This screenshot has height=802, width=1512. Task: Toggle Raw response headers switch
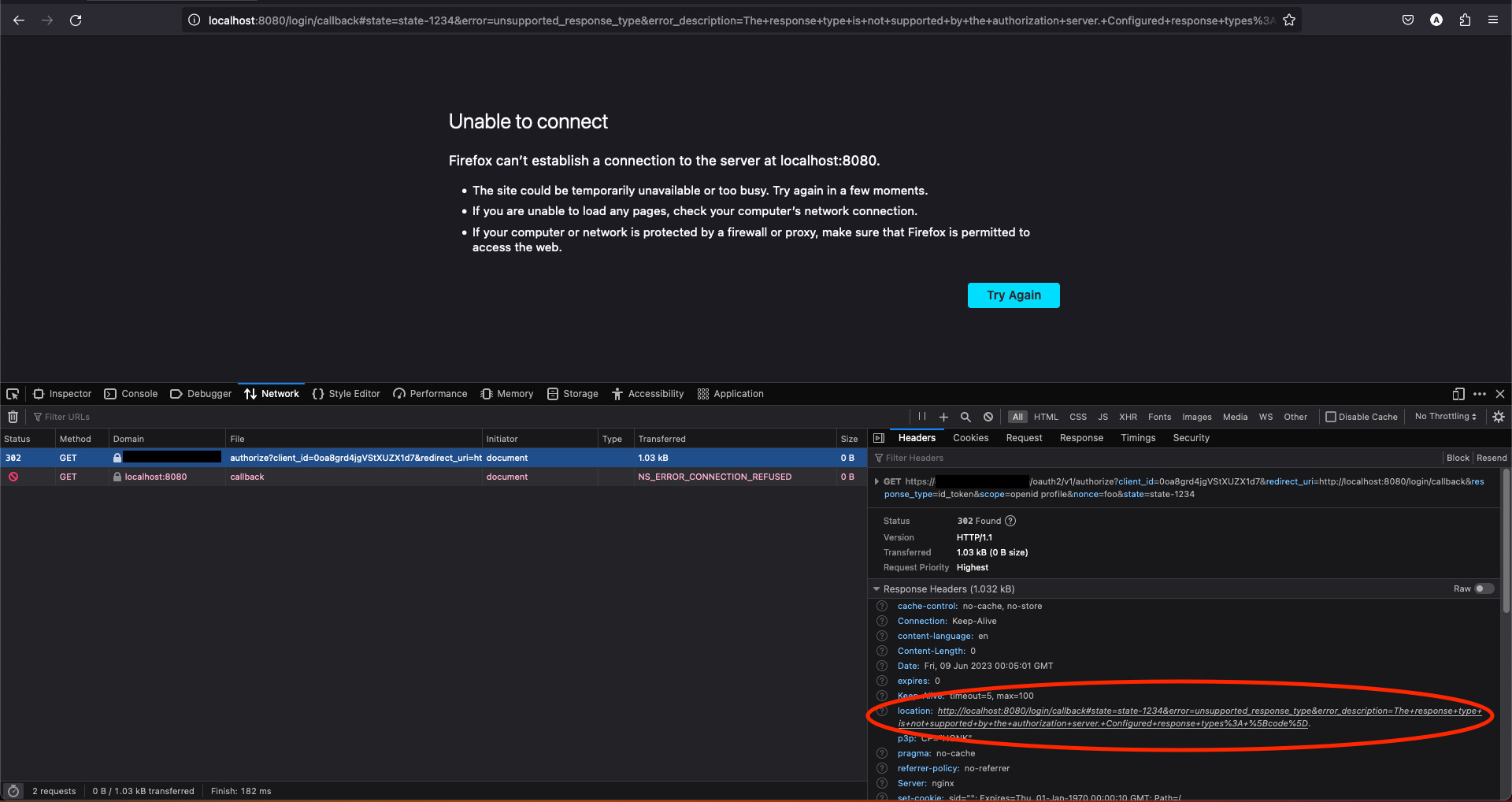[x=1484, y=589]
